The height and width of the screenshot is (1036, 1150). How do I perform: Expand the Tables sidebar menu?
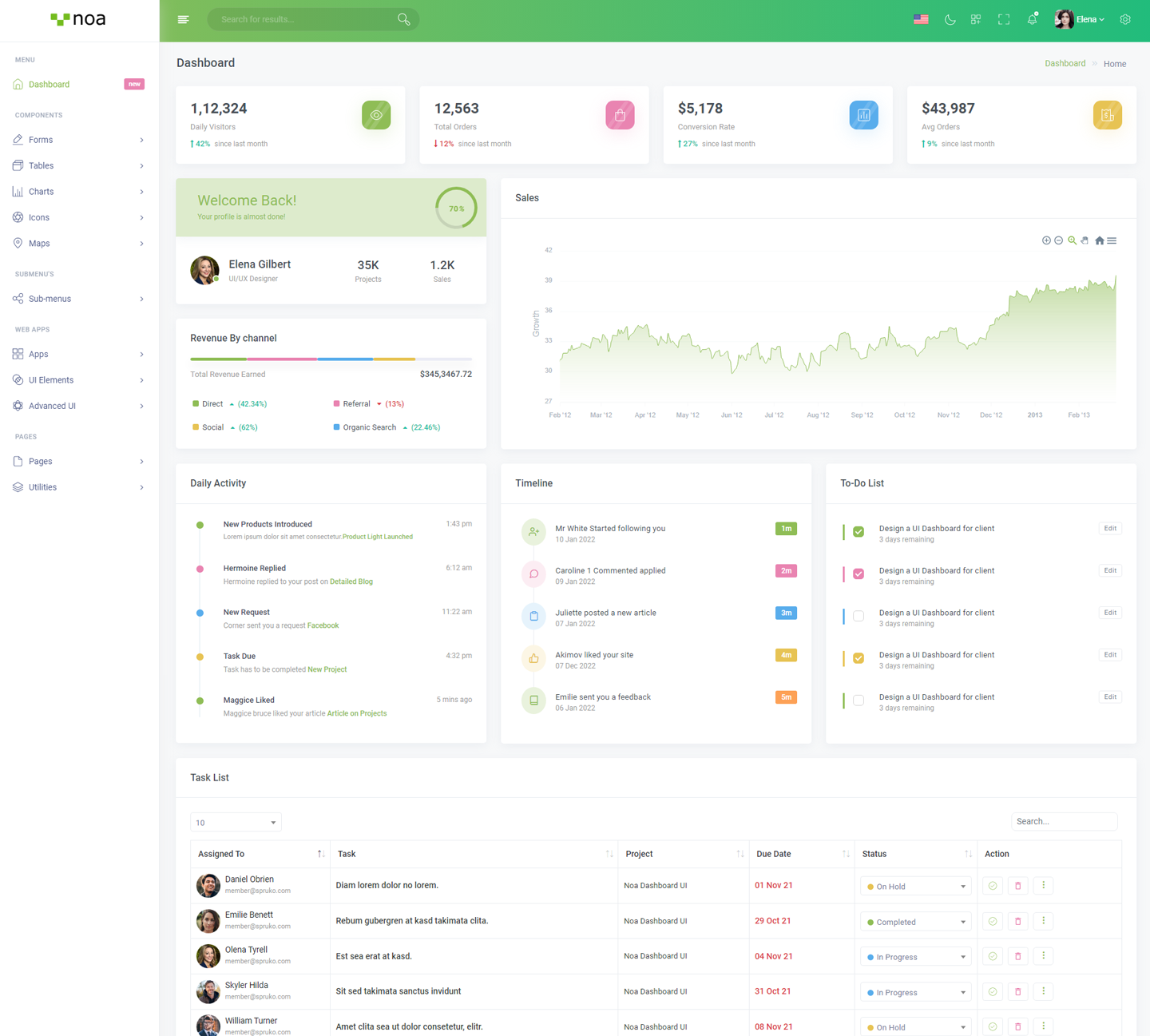click(x=79, y=165)
